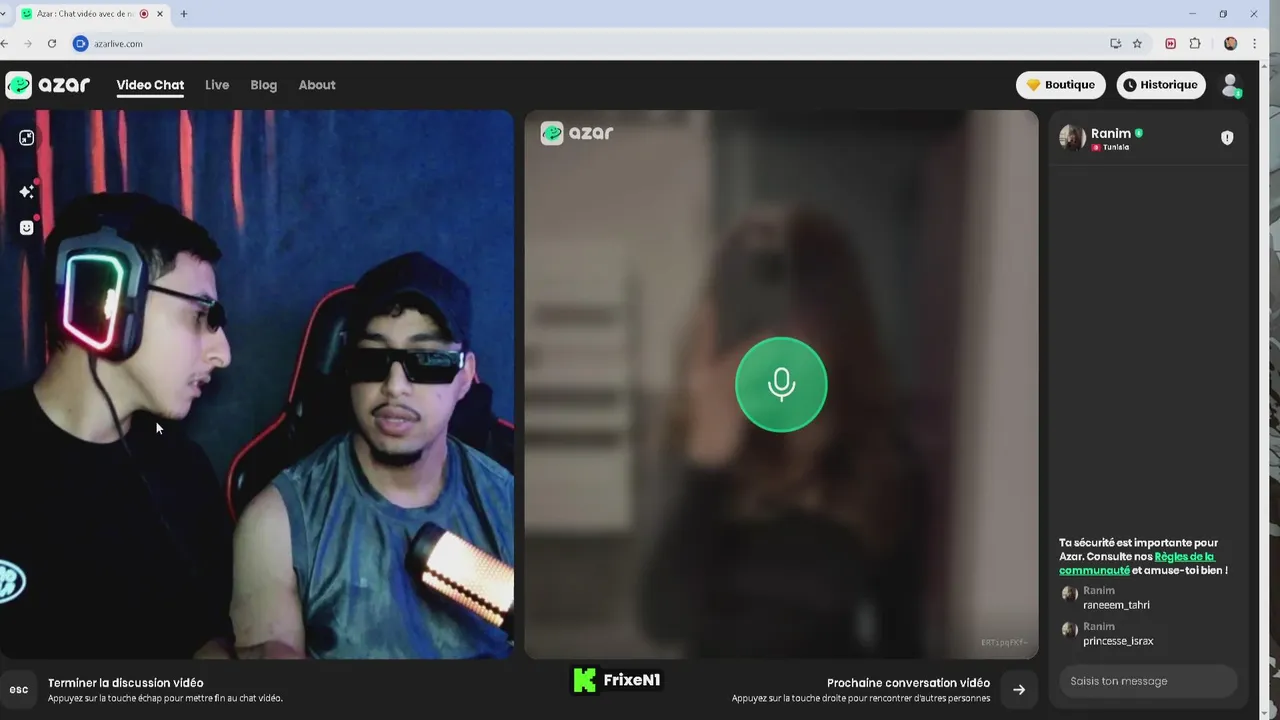Open the Blog page
This screenshot has width=1280, height=720.
(x=264, y=85)
